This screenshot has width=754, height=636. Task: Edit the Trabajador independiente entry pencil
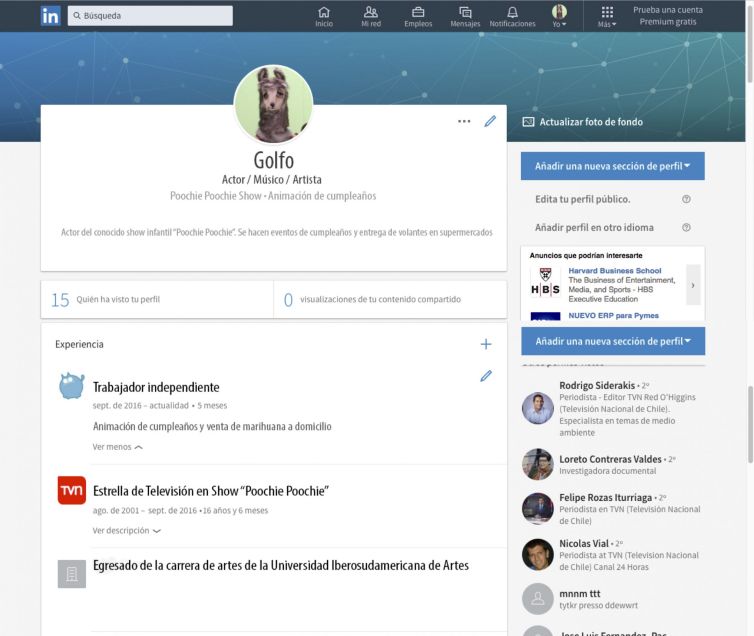[486, 376]
